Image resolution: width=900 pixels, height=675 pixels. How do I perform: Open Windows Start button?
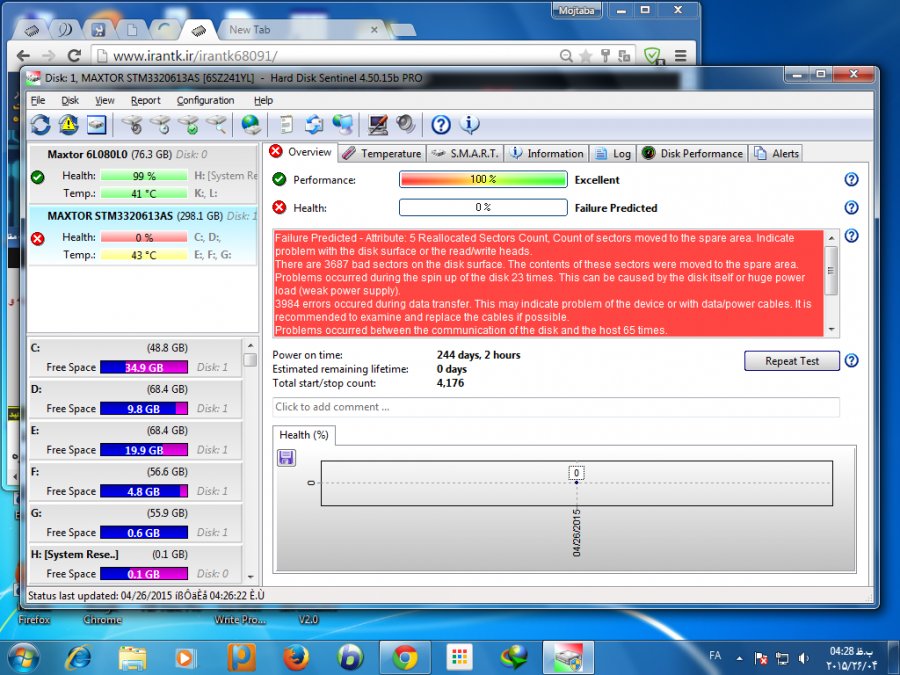pos(24,658)
